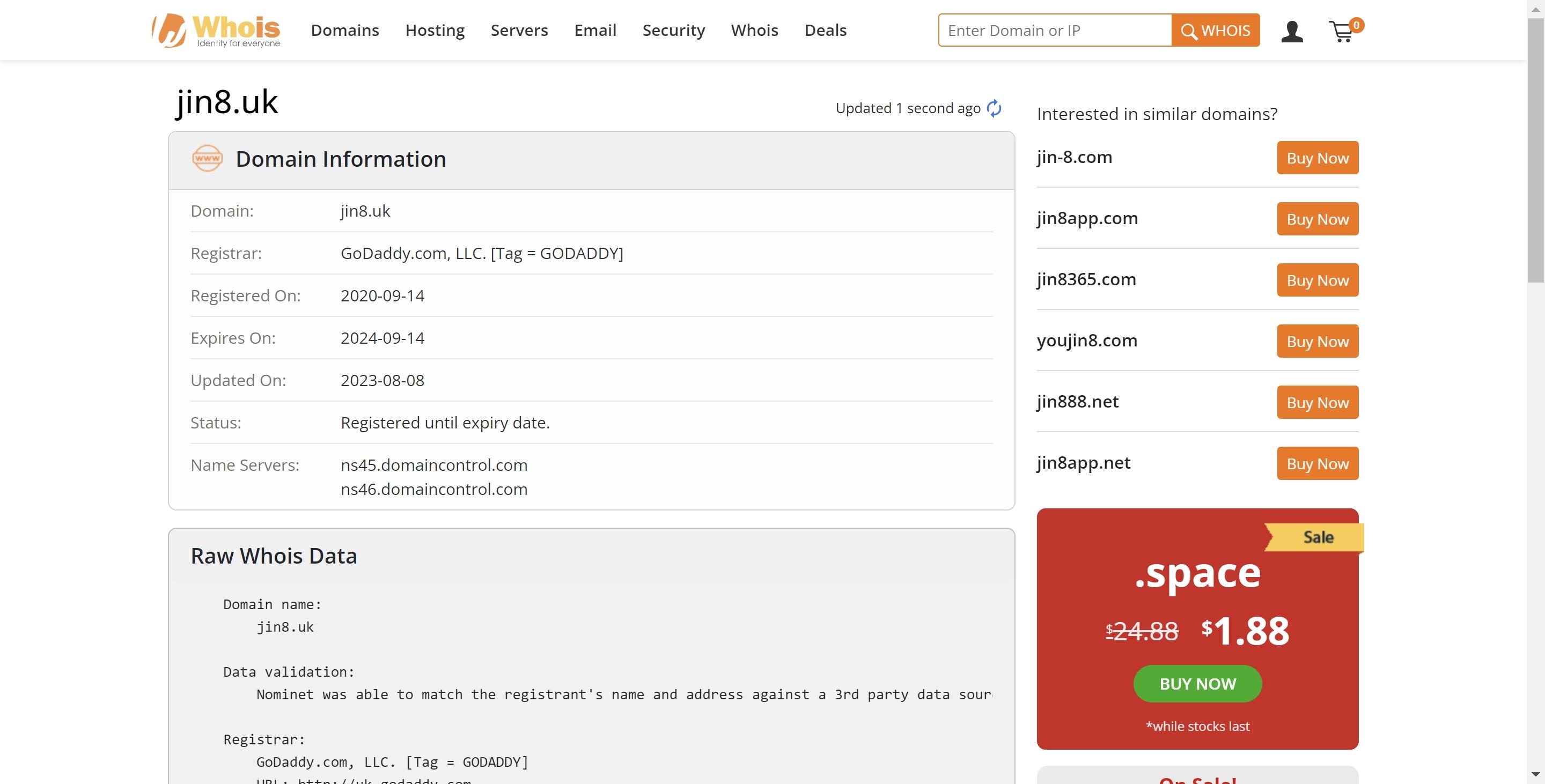Viewport: 1545px width, 784px height.
Task: Click Updated On value '2023-08-08'
Action: click(x=382, y=381)
